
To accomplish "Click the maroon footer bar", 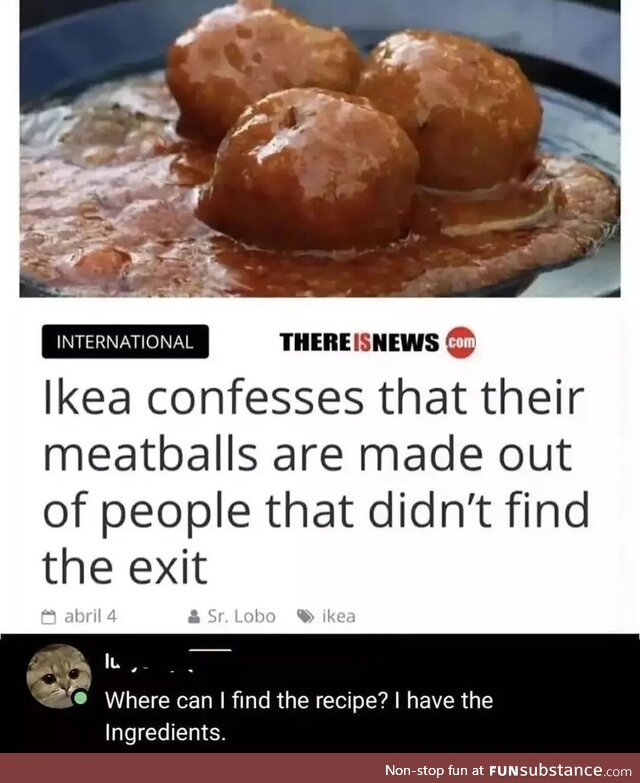I will click(x=320, y=768).
